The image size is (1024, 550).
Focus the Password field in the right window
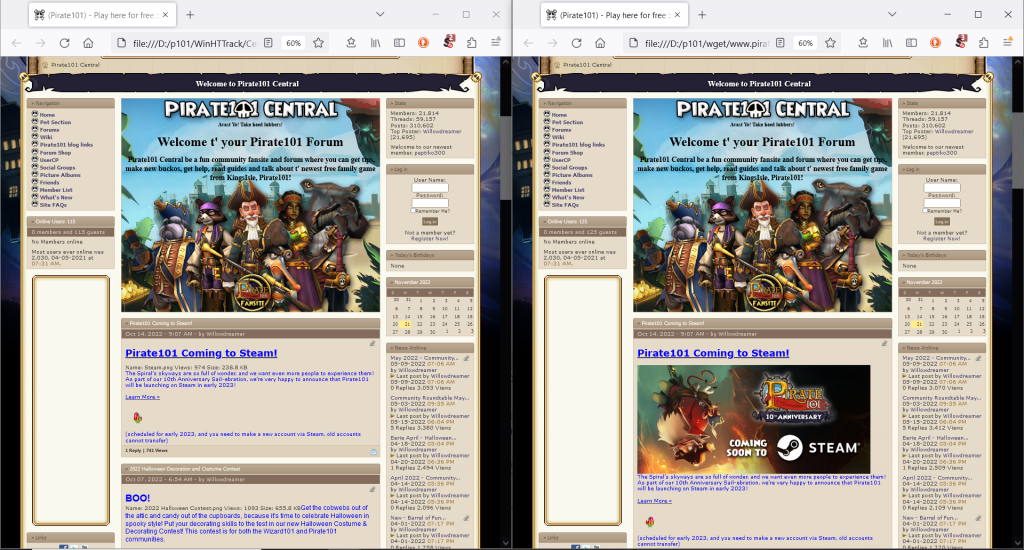point(942,202)
